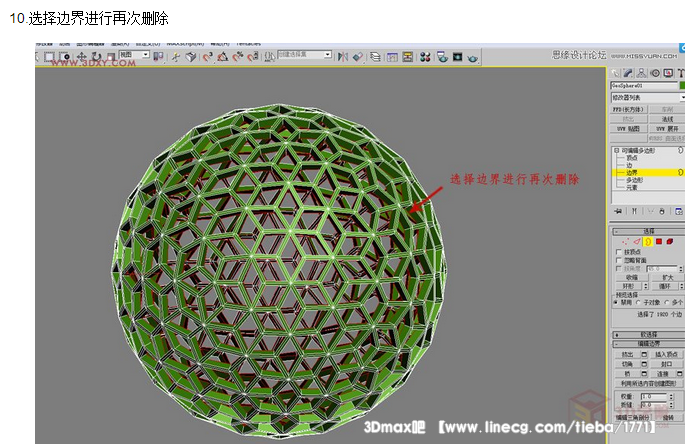
Task: Select the rectangular selection region tool
Action: coord(49,56)
